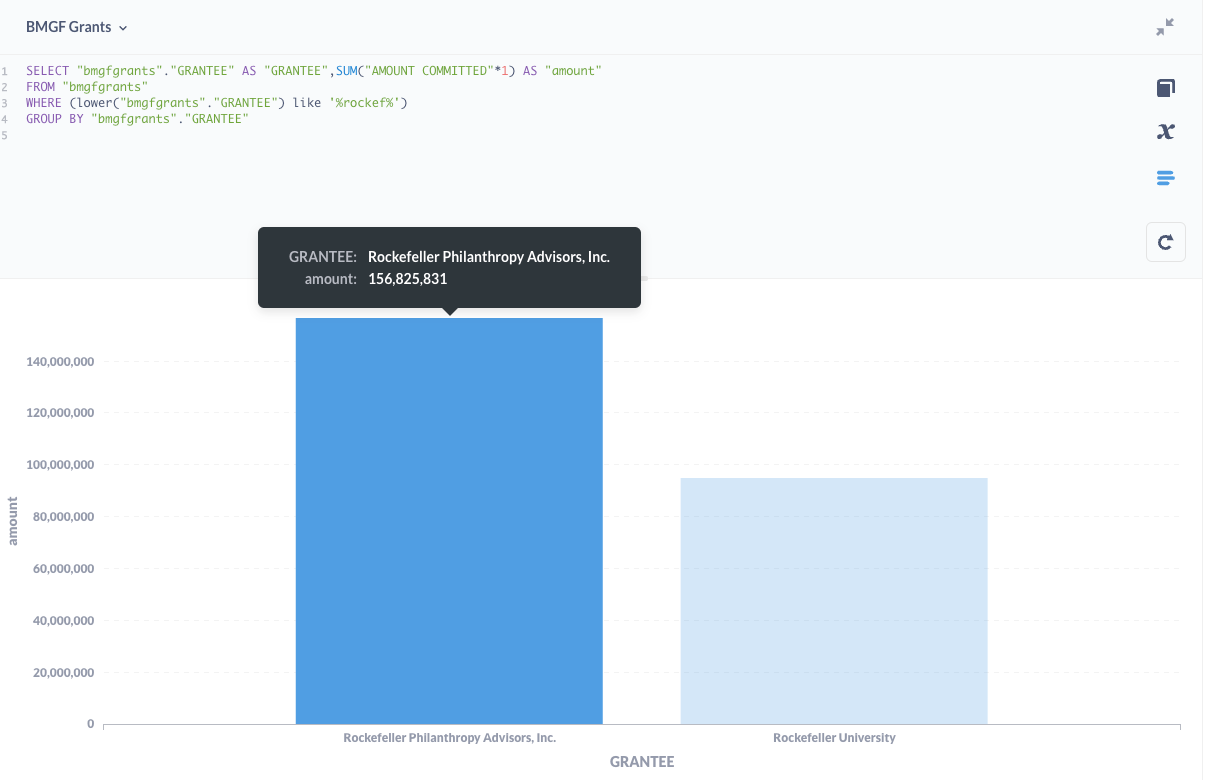Screen dimensions: 1206x780
Task: Click the Rockefeller Philanthropy Advisors x-axis label
Action: coord(449,738)
